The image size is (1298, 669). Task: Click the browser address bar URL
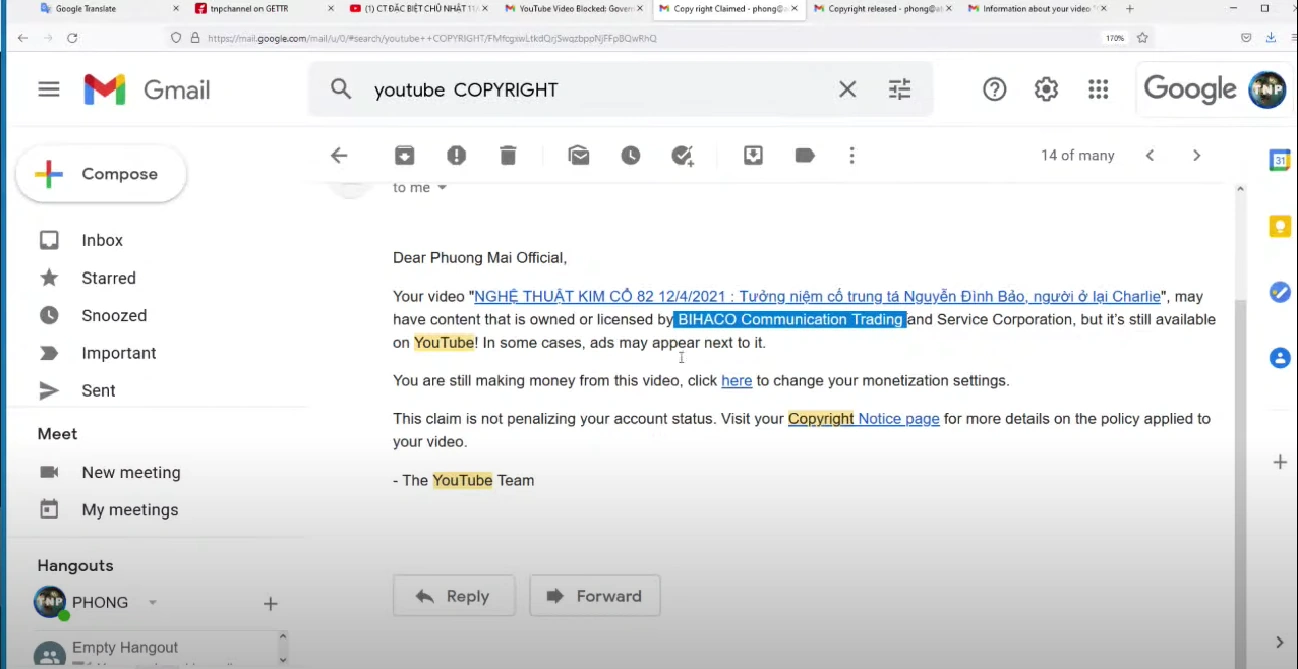click(432, 38)
